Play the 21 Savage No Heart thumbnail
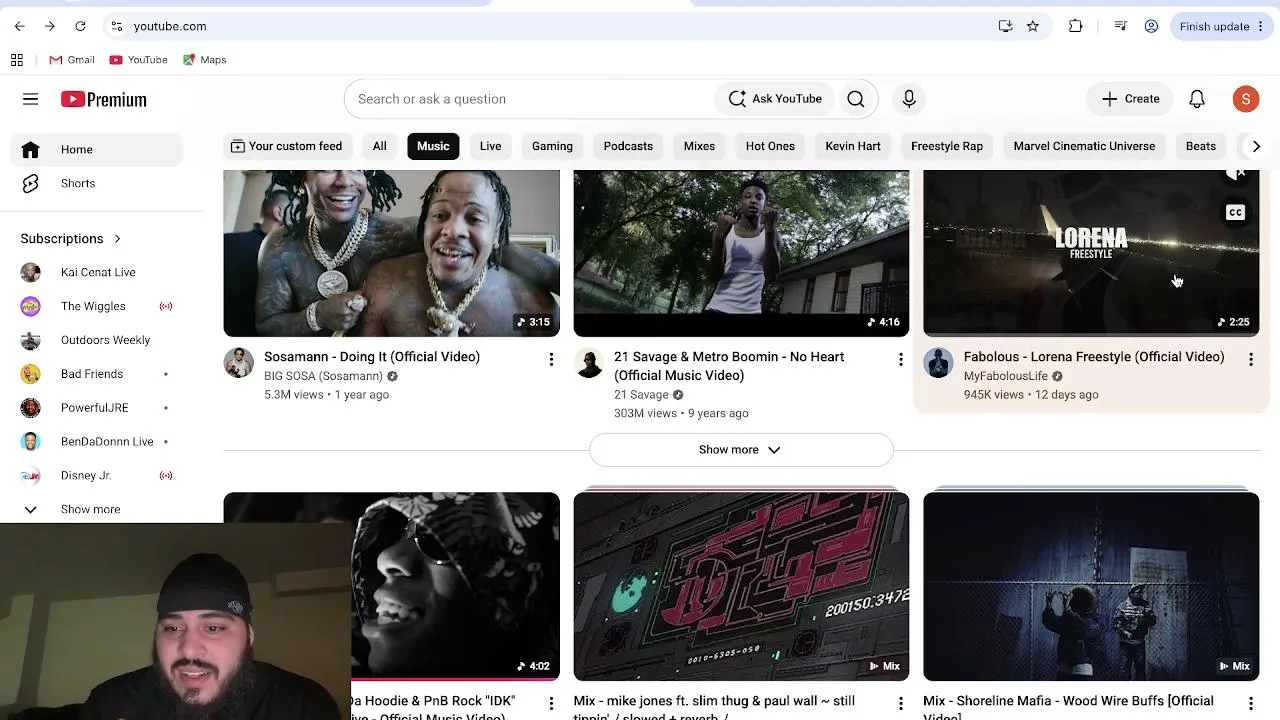Viewport: 1280px width, 720px height. [x=742, y=253]
